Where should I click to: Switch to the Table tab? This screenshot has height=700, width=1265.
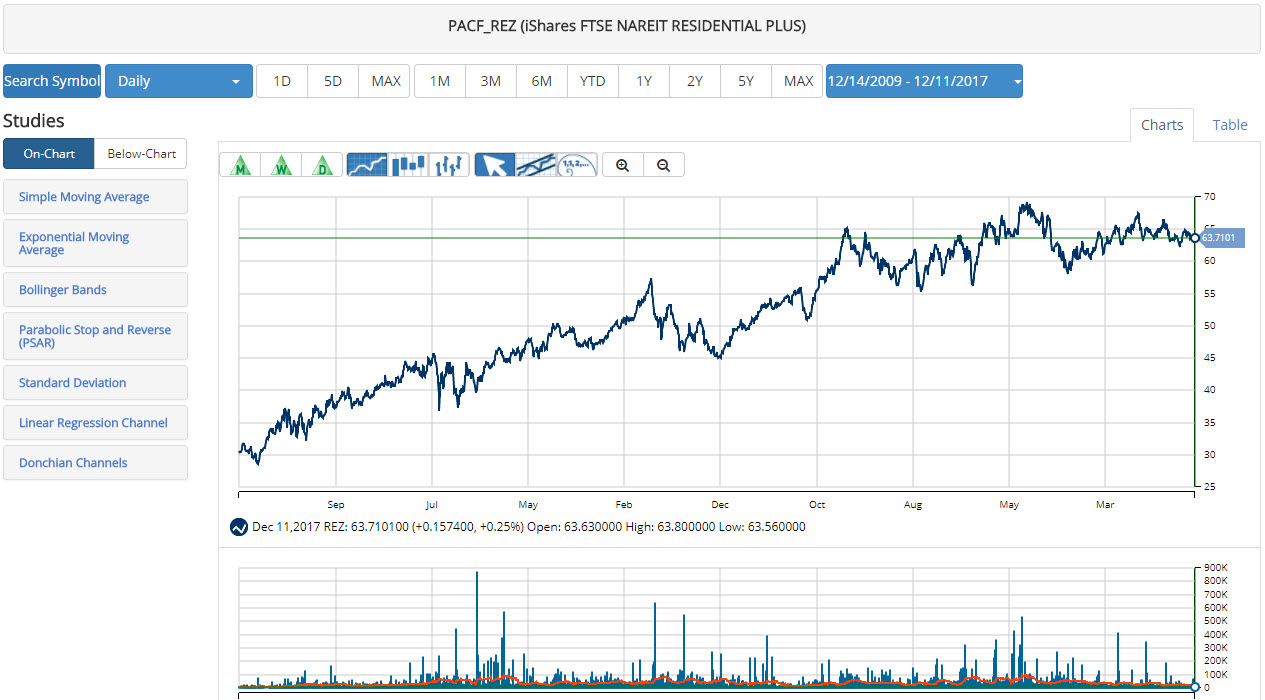click(x=1230, y=125)
